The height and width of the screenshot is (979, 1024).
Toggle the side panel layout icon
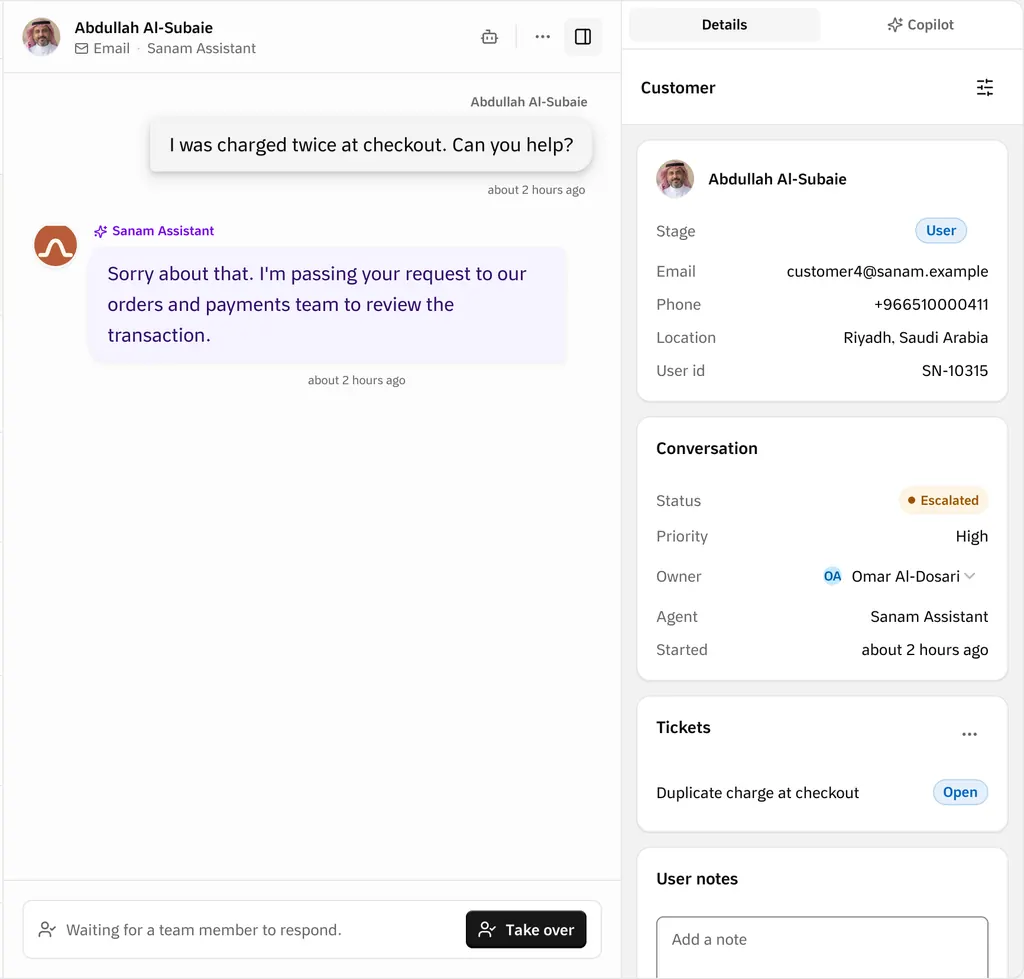coord(583,37)
